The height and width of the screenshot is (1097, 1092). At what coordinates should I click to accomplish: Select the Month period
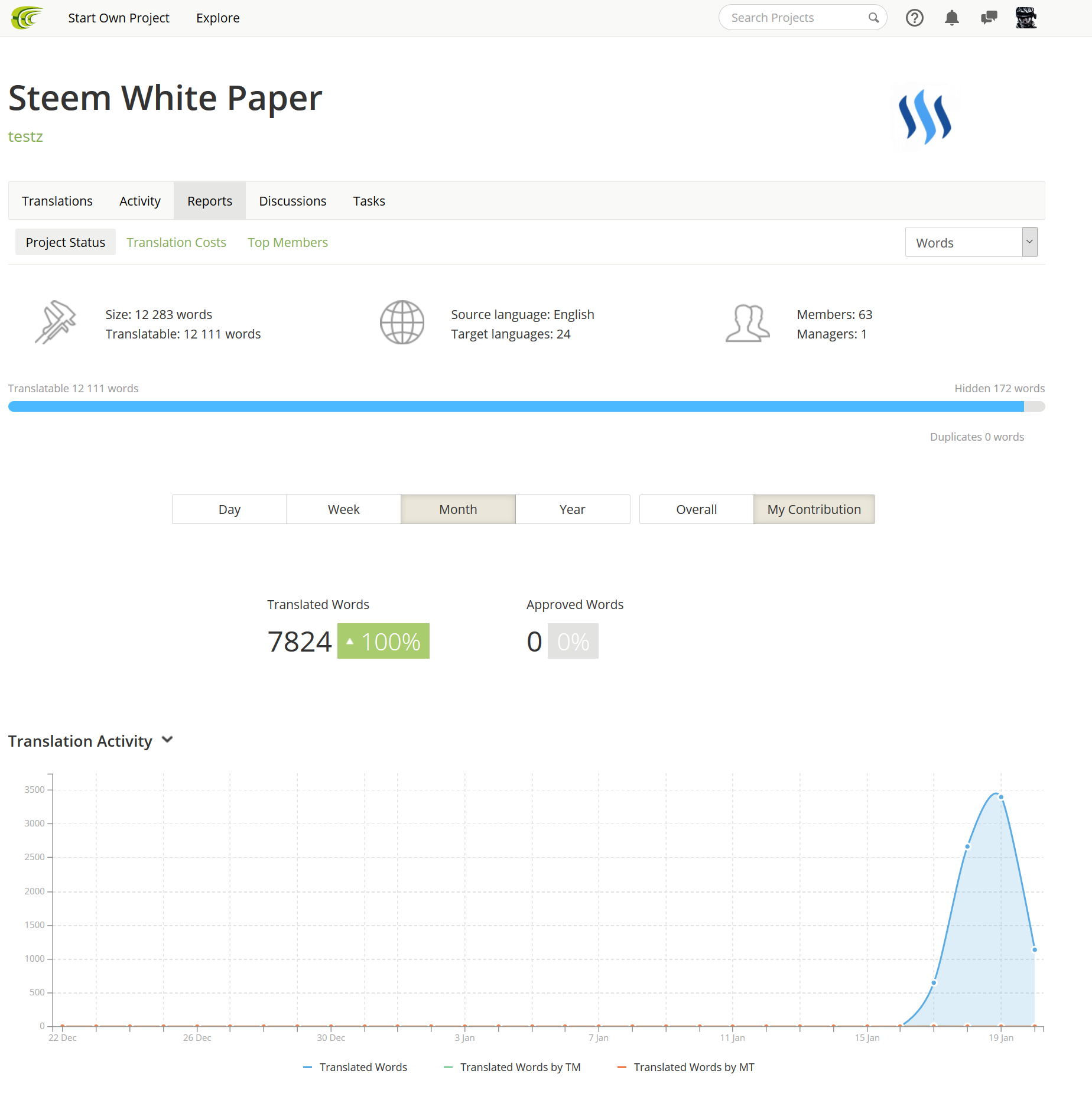click(x=458, y=509)
